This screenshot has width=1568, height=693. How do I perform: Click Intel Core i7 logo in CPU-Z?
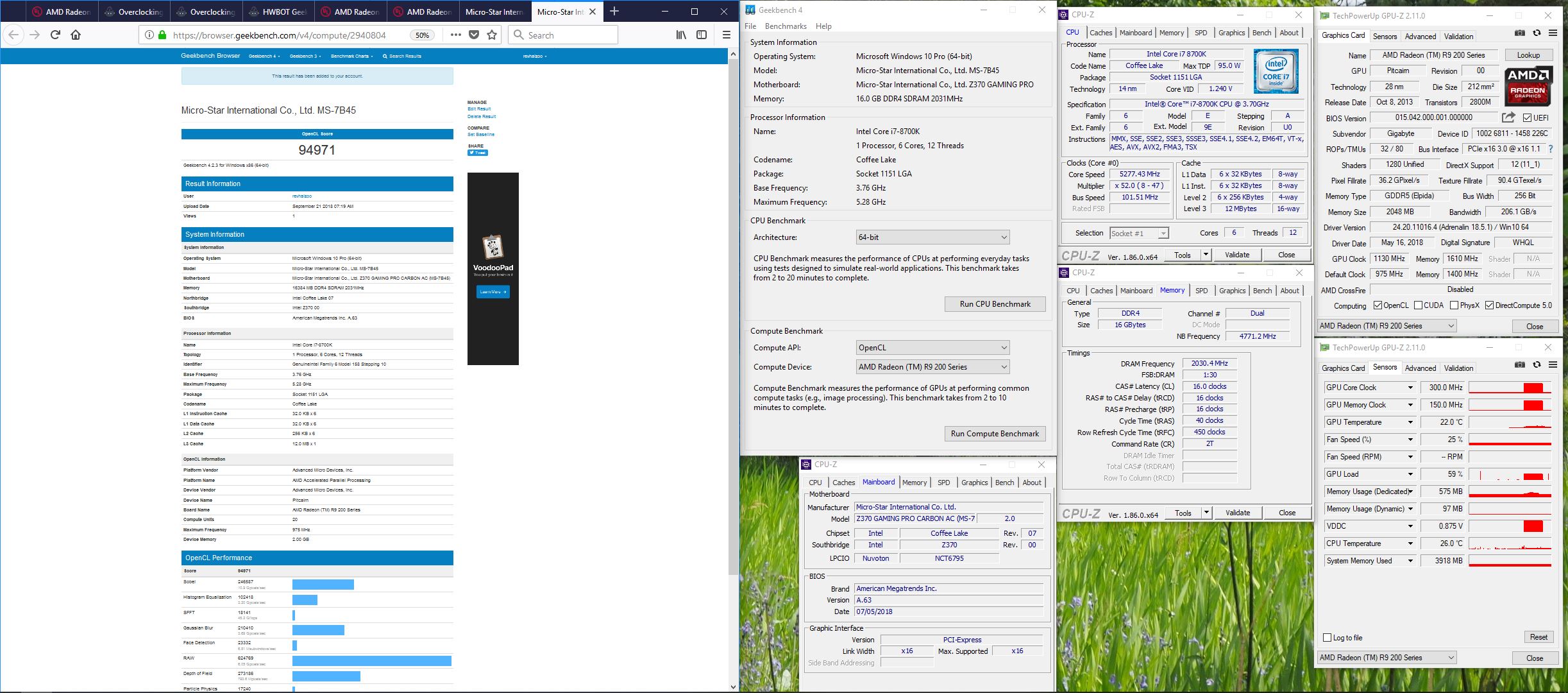[1276, 71]
